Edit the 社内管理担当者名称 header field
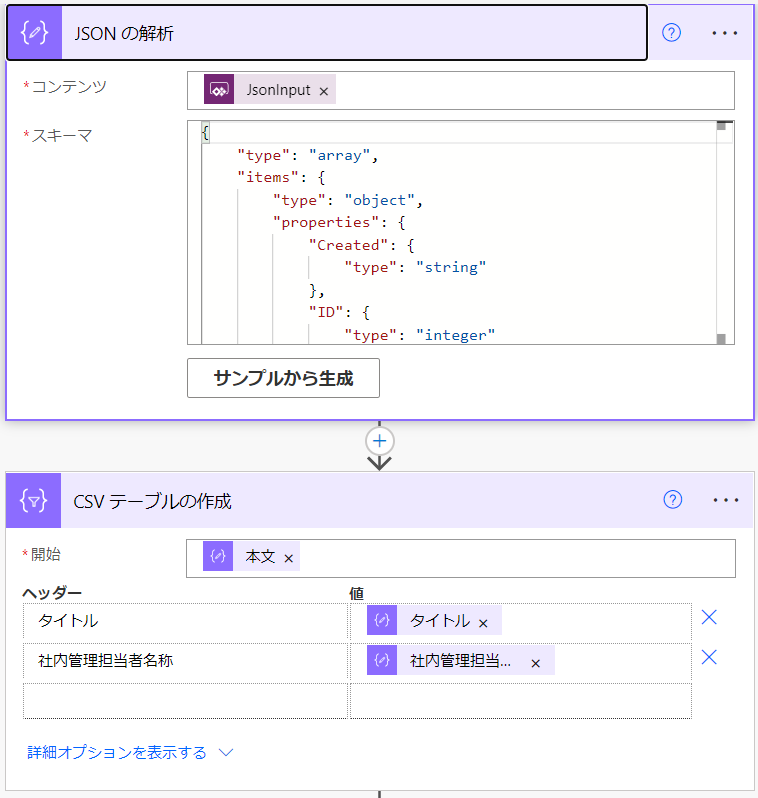758x798 pixels. 185,661
